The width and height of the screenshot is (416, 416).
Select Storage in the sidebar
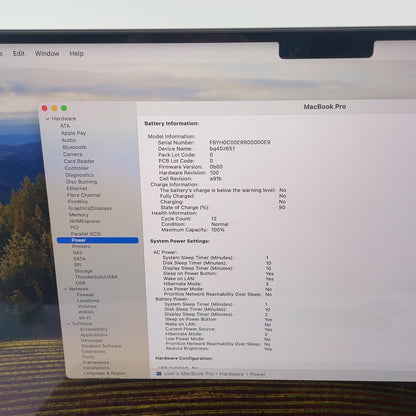tap(83, 271)
